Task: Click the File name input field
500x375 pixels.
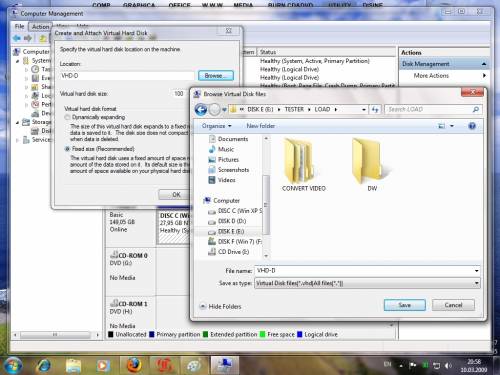Action: point(367,271)
